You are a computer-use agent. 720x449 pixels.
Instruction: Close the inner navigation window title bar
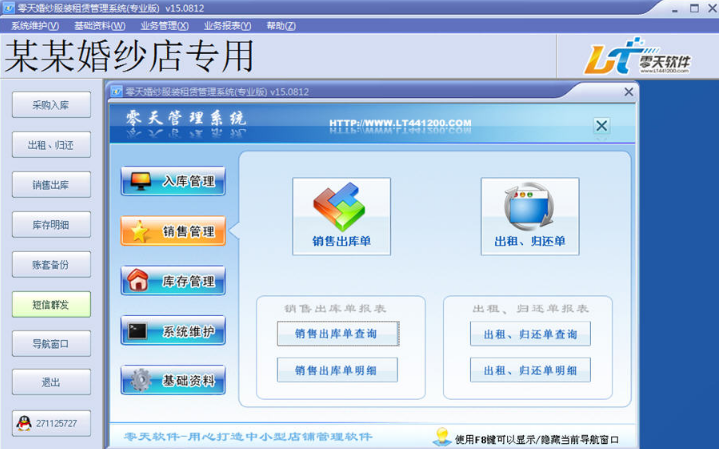(x=629, y=92)
